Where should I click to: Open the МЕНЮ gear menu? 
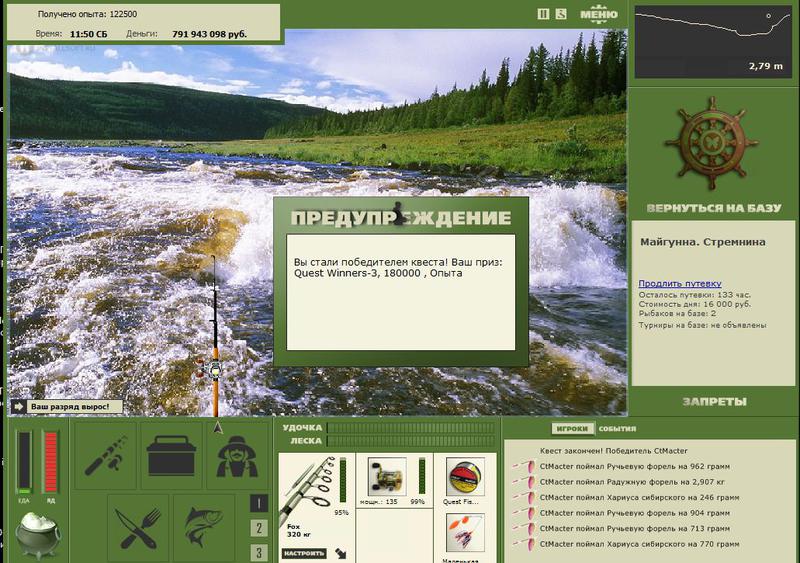598,14
